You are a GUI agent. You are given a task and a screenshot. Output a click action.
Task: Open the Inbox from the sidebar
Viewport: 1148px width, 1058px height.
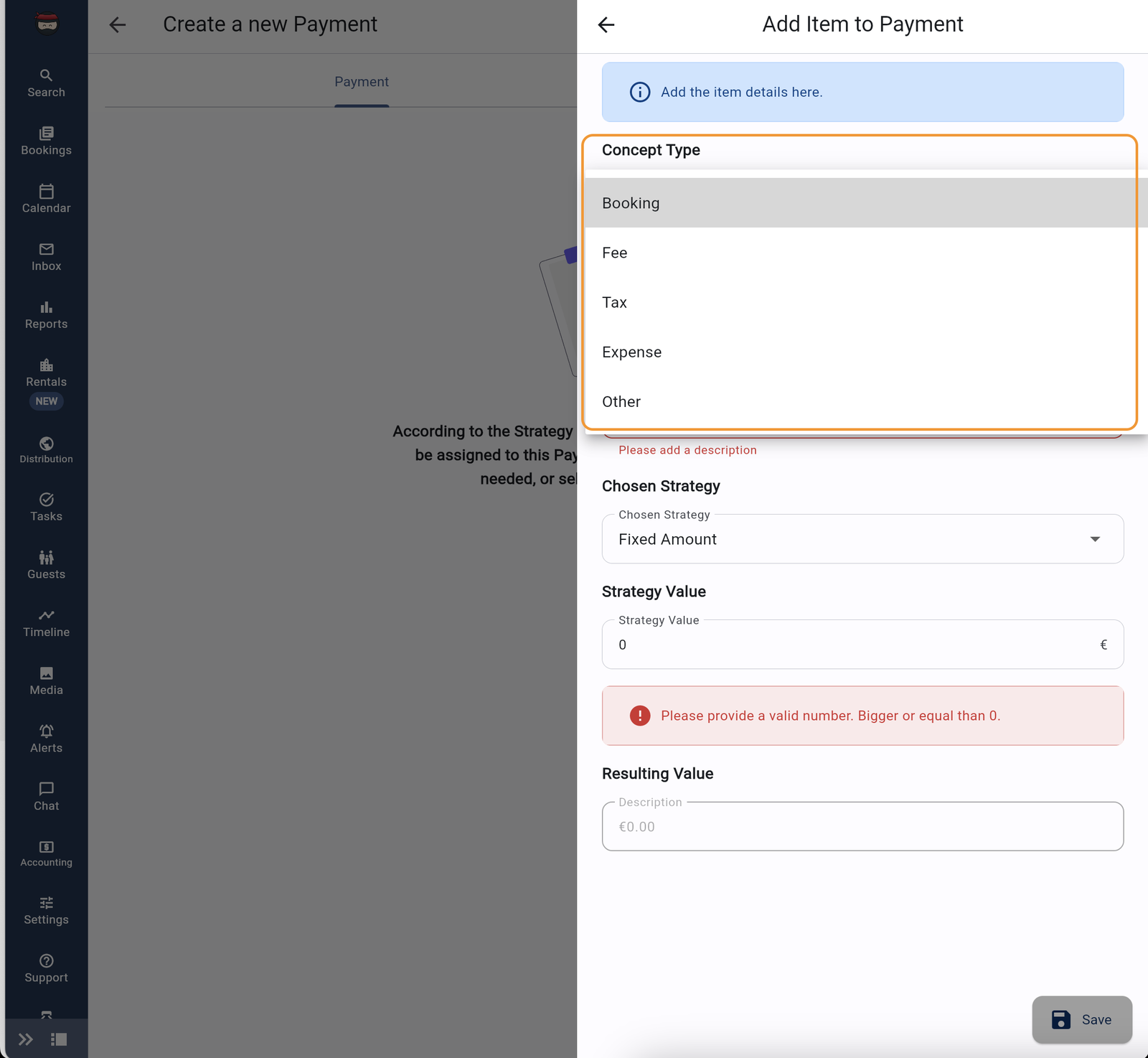click(x=46, y=257)
